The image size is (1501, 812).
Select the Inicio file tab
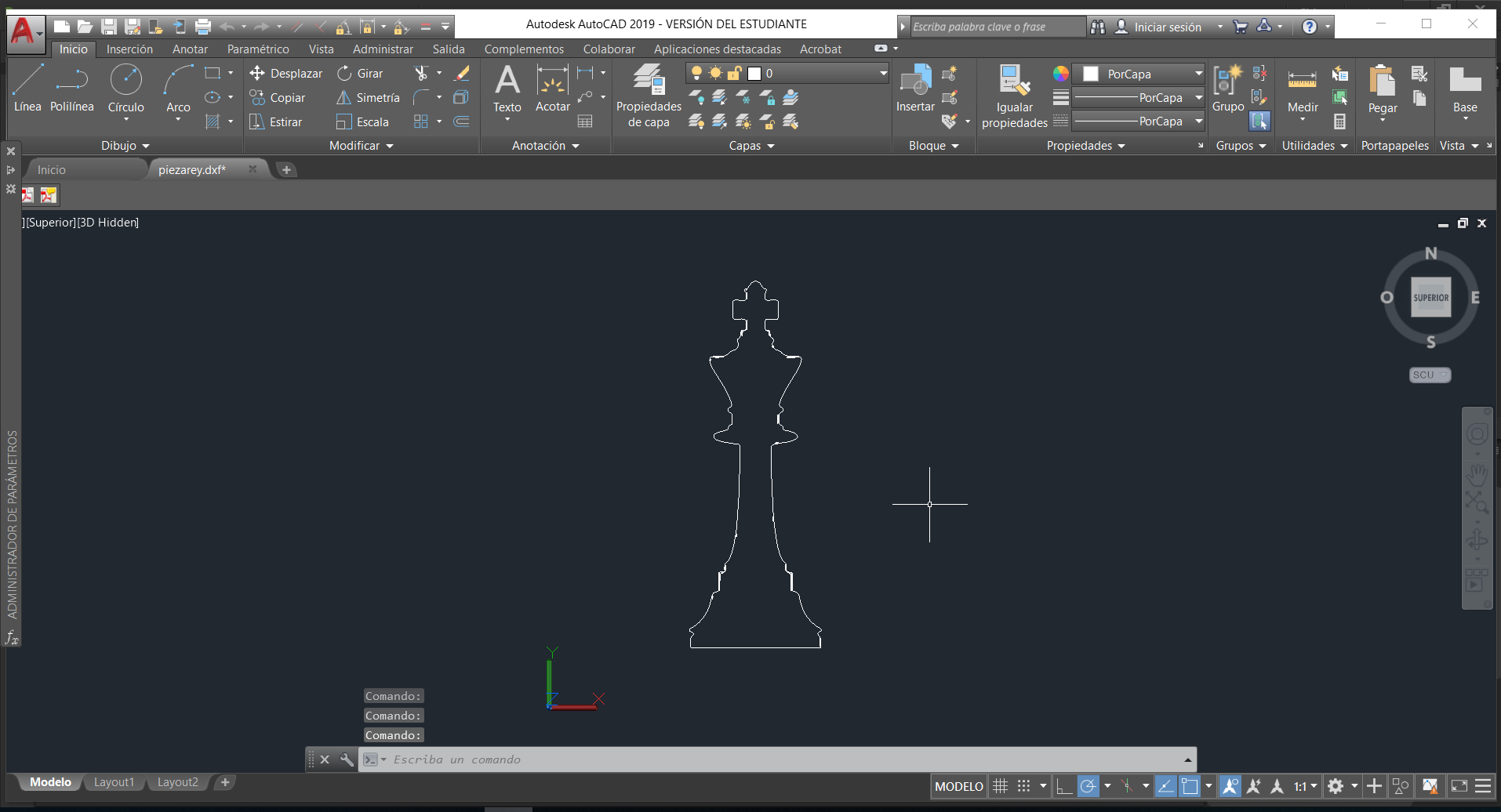tap(52, 169)
